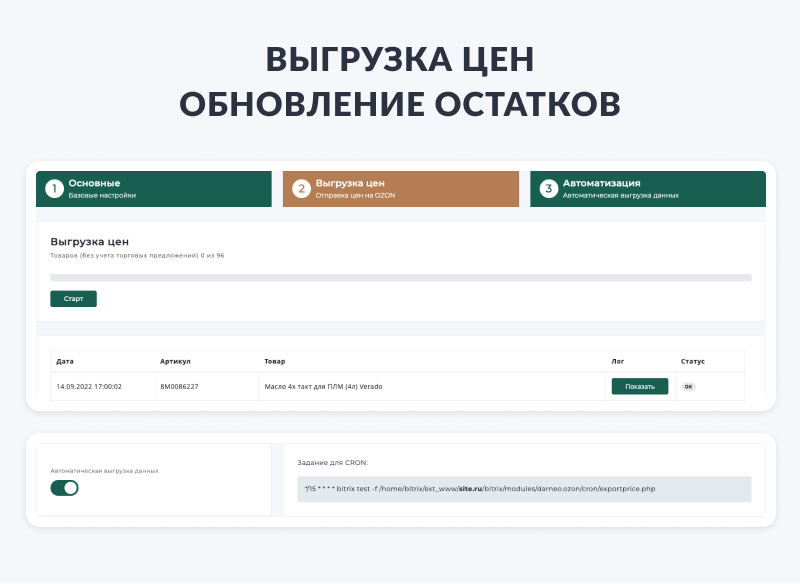Click the Лог column header
Image resolution: width=800 pixels, height=584 pixels.
[x=617, y=361]
